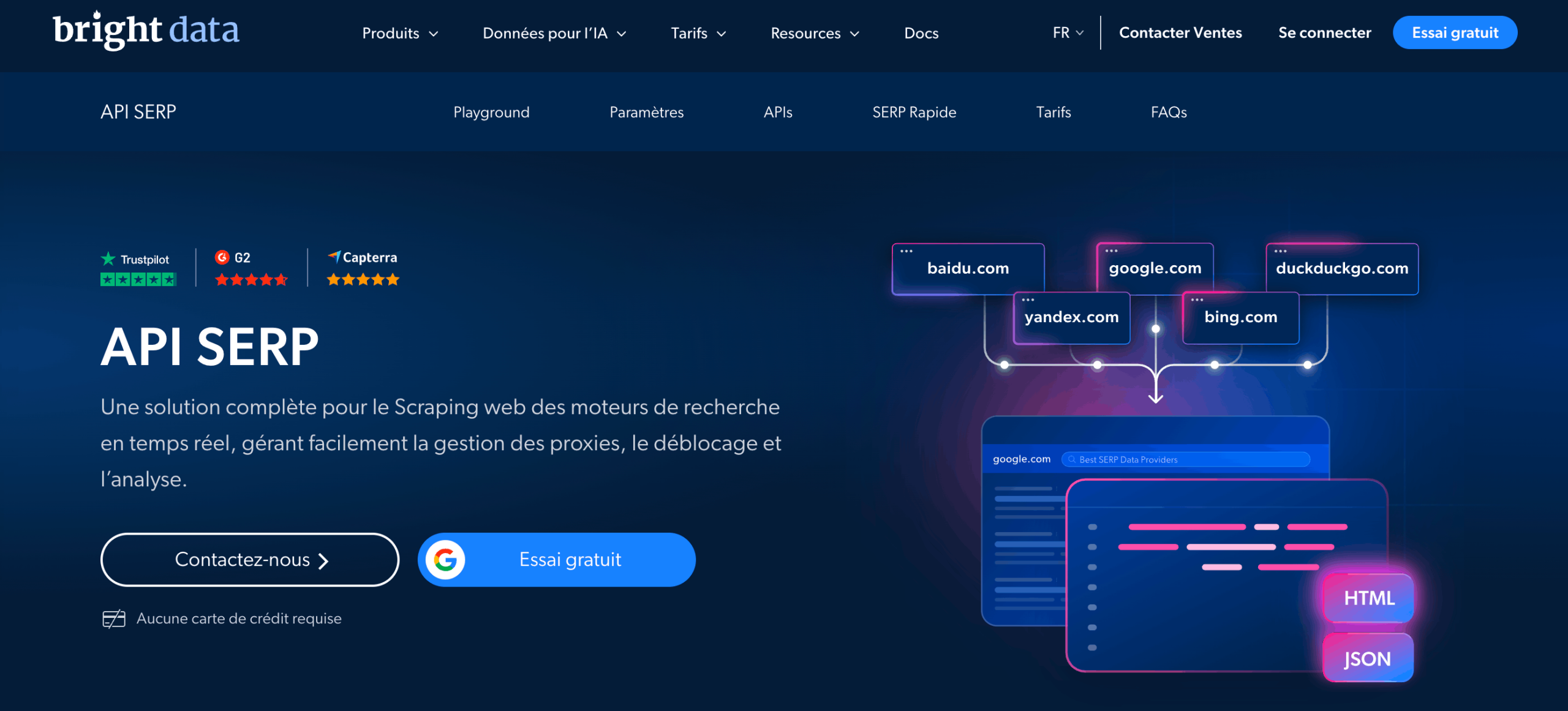Go to the SERP Rapide section

click(x=914, y=112)
